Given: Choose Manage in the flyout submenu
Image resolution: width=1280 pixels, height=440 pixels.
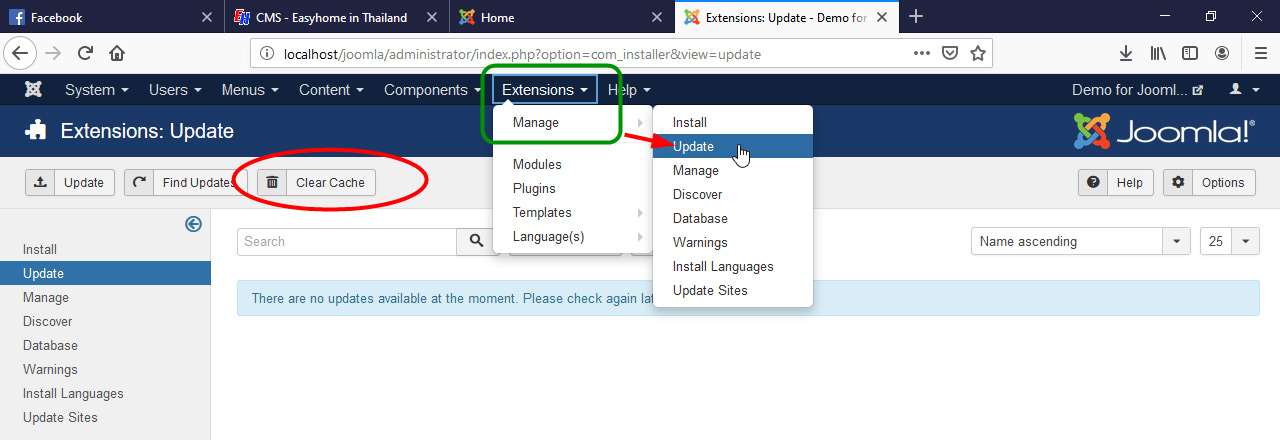Looking at the screenshot, I should (733, 170).
